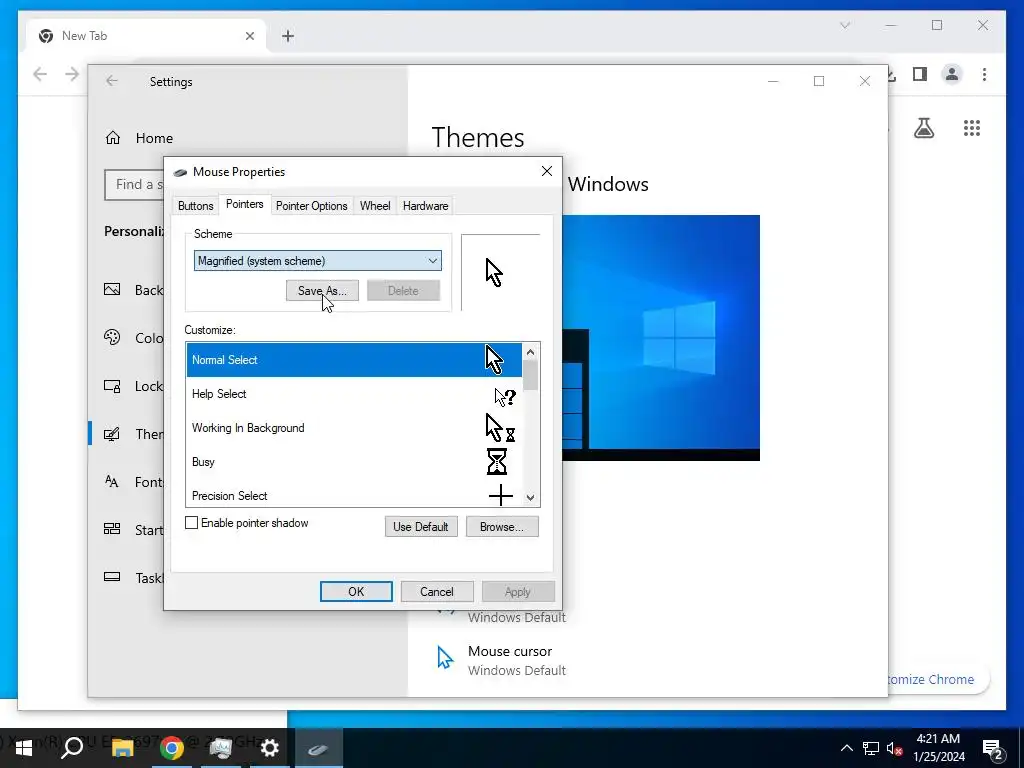Screen dimensions: 1024x768
Task: Expand Chrome tab search chevron
Action: (845, 25)
